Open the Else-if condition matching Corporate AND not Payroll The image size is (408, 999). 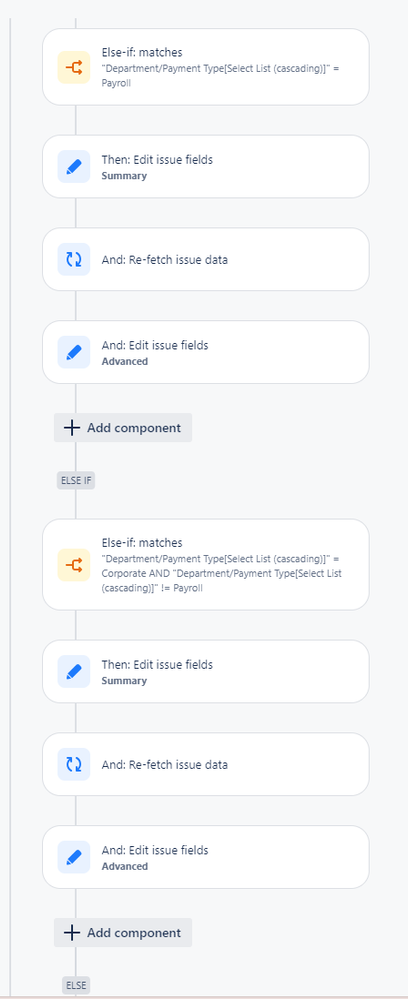tap(206, 564)
